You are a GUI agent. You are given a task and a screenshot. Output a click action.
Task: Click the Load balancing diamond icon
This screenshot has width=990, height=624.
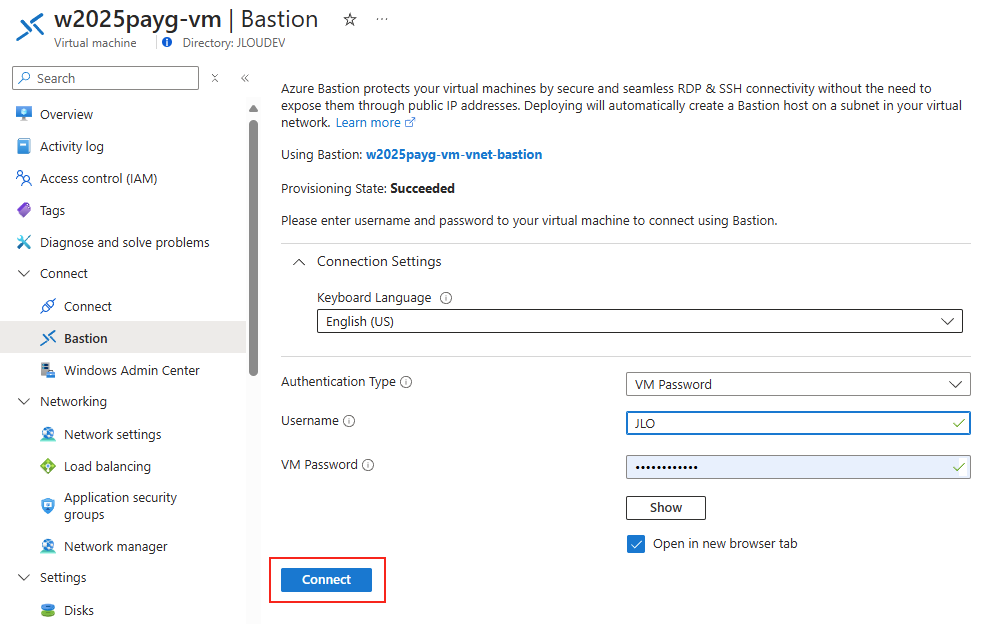click(x=48, y=466)
